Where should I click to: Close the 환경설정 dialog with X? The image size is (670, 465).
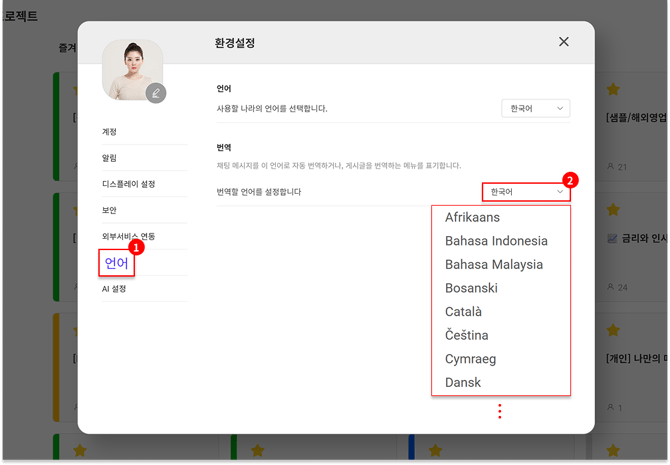pos(564,42)
